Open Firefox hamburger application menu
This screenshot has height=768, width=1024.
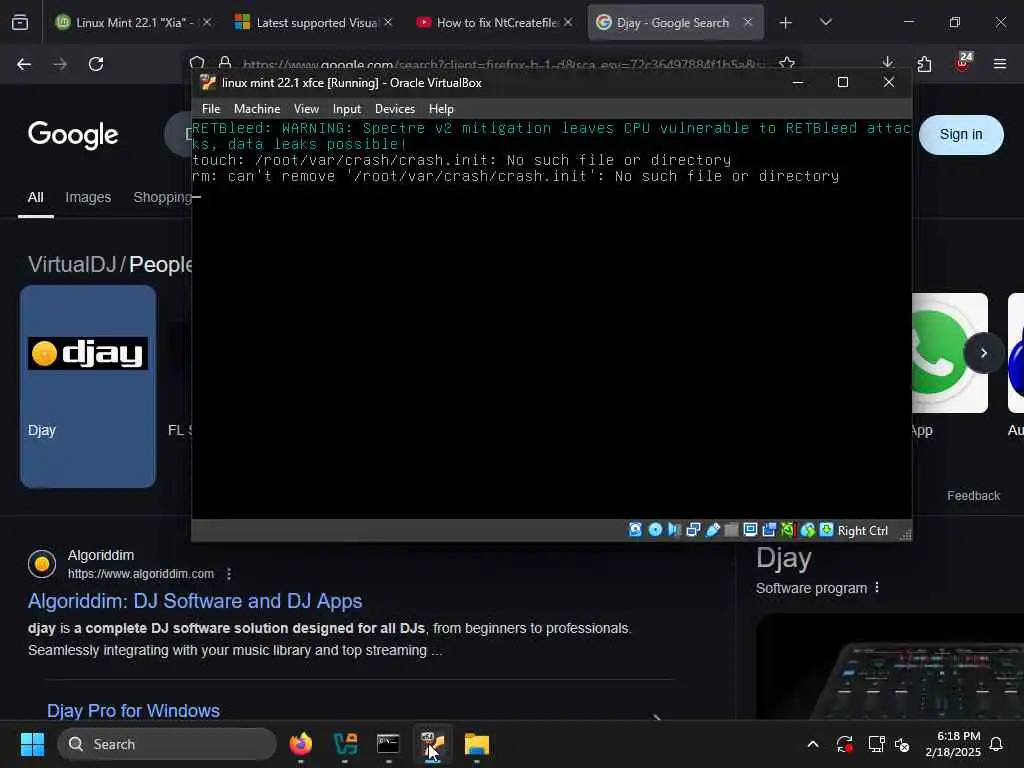[1000, 64]
